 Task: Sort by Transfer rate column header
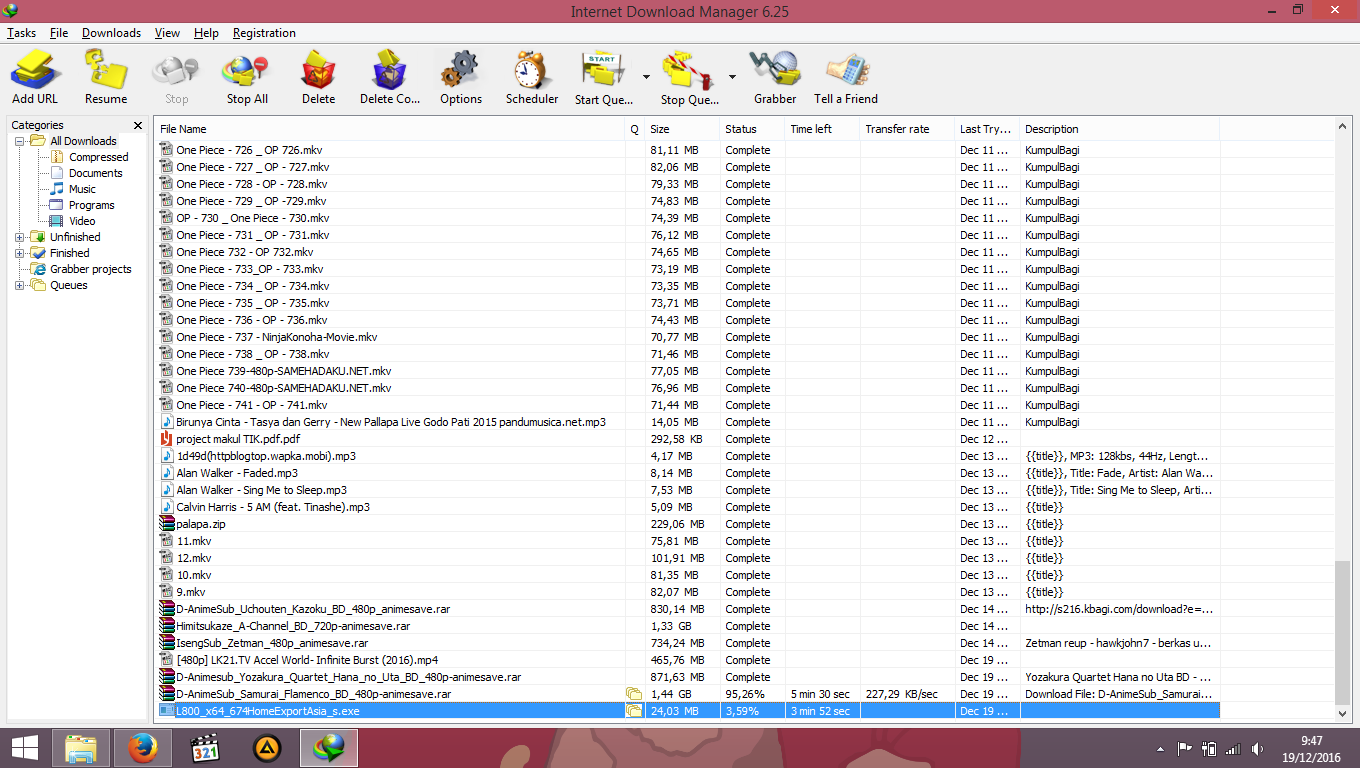tap(907, 129)
